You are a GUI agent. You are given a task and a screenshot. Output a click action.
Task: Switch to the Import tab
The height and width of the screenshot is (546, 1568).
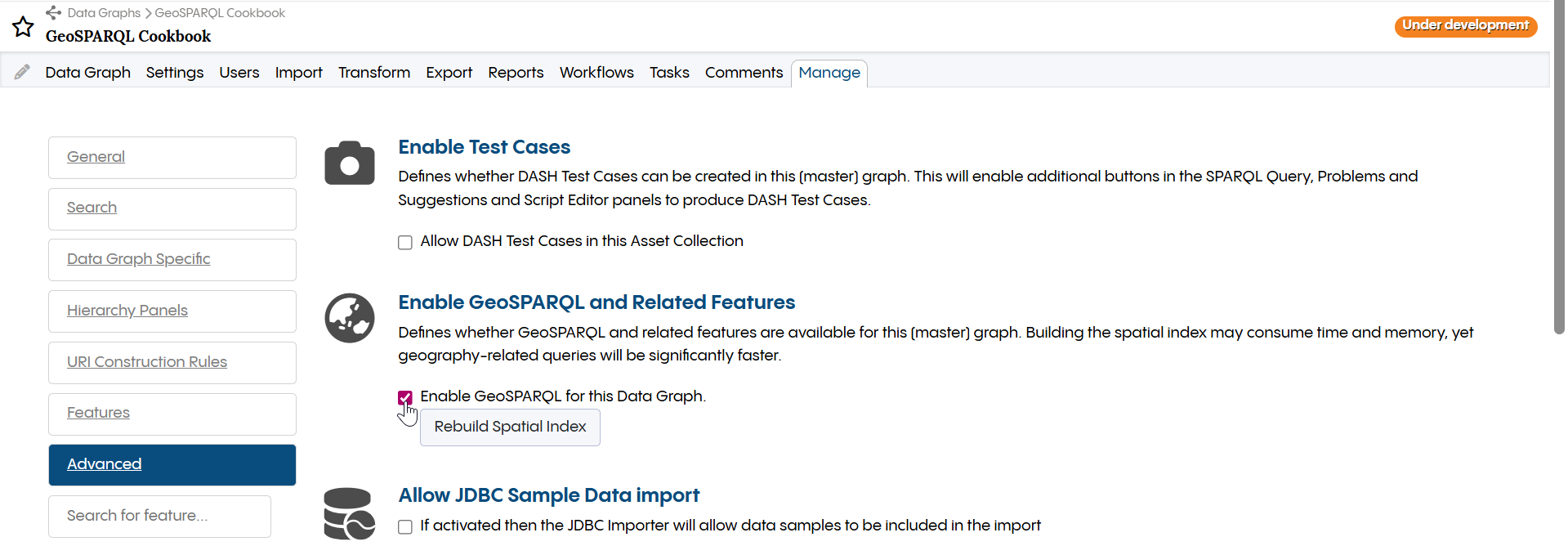coord(298,73)
